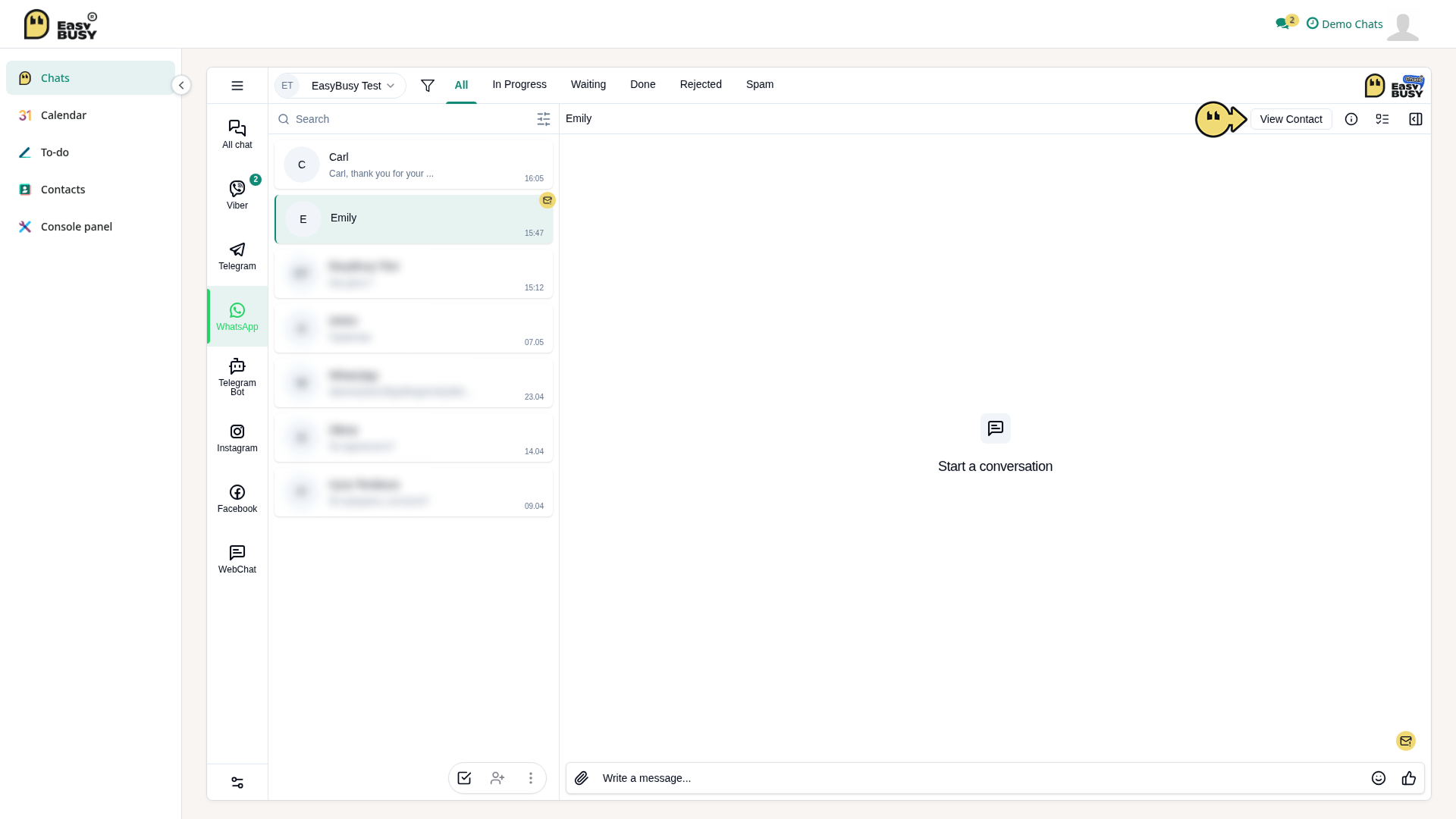
Task: Open To-do in the left navigation
Action: (90, 152)
